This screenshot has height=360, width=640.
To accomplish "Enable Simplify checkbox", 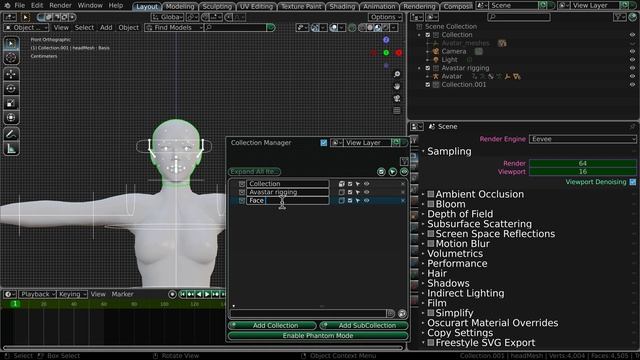I will (431, 313).
